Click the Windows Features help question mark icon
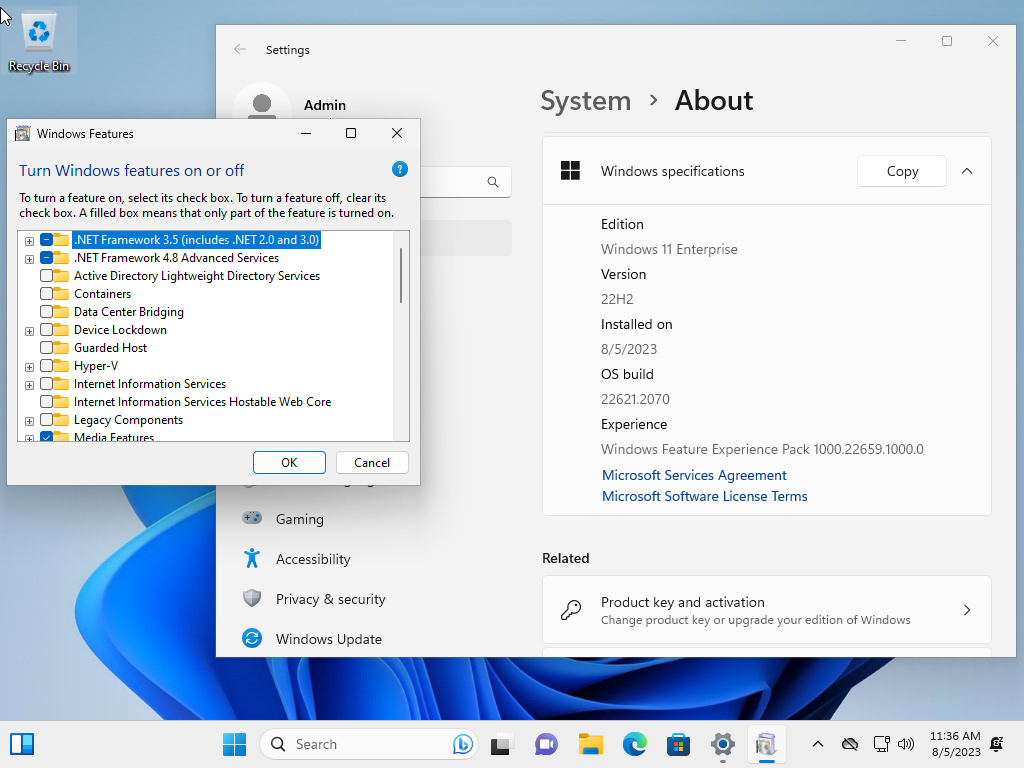 pyautogui.click(x=400, y=170)
